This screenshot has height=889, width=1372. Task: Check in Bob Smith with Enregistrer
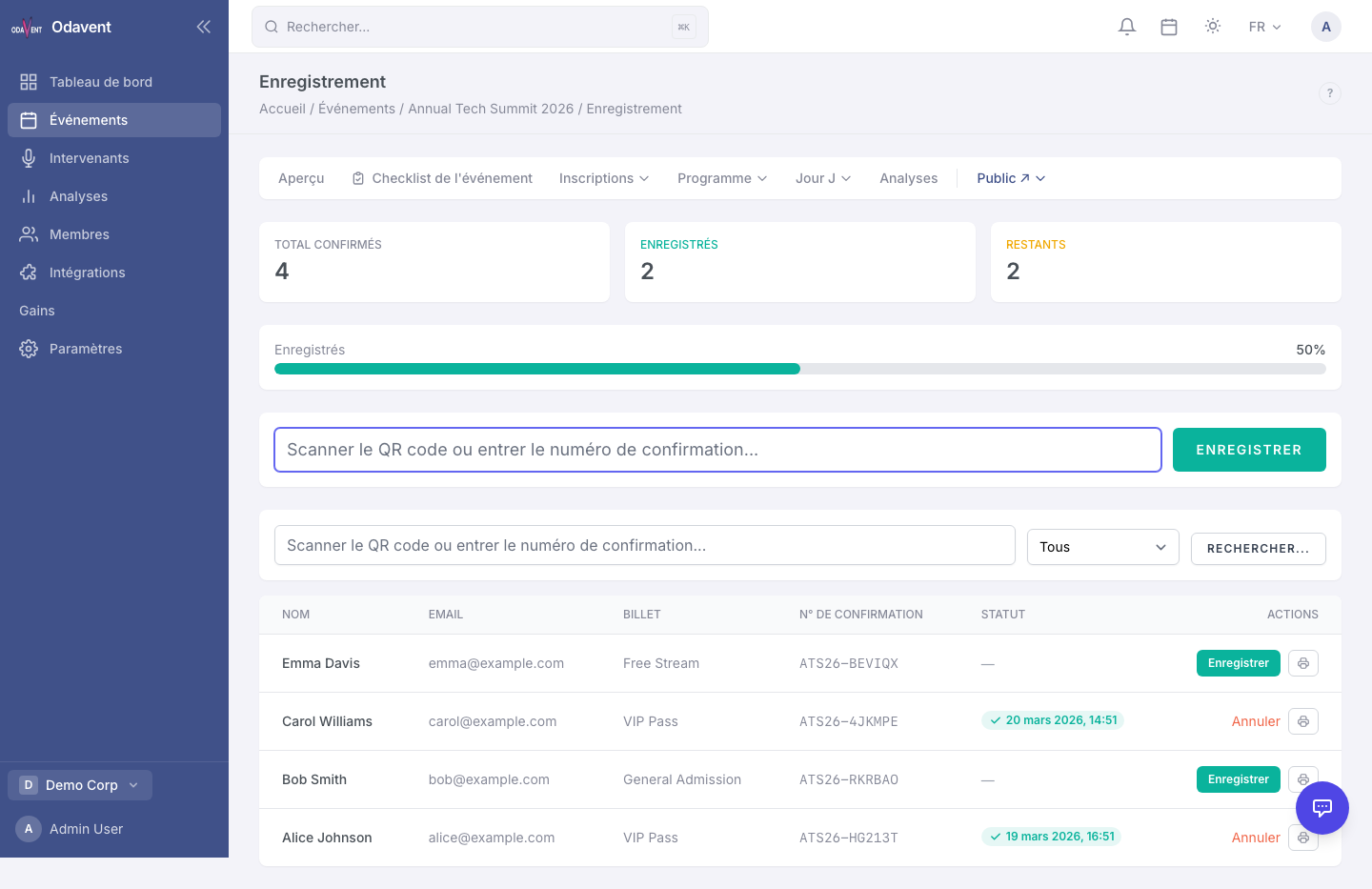click(1238, 779)
